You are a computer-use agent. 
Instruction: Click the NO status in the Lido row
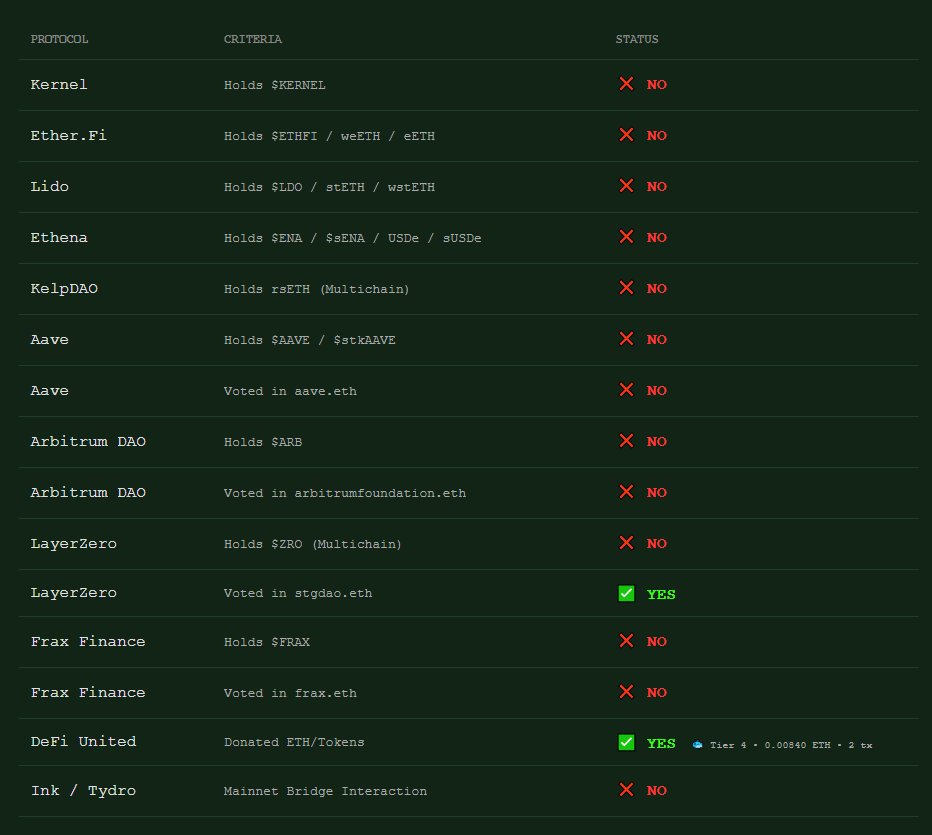point(657,187)
